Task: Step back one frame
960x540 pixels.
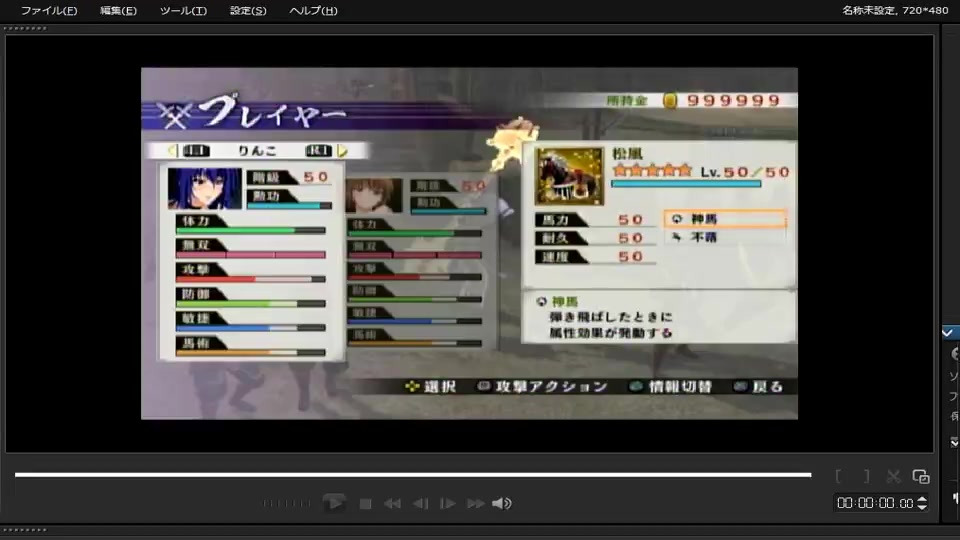Action: (x=421, y=504)
